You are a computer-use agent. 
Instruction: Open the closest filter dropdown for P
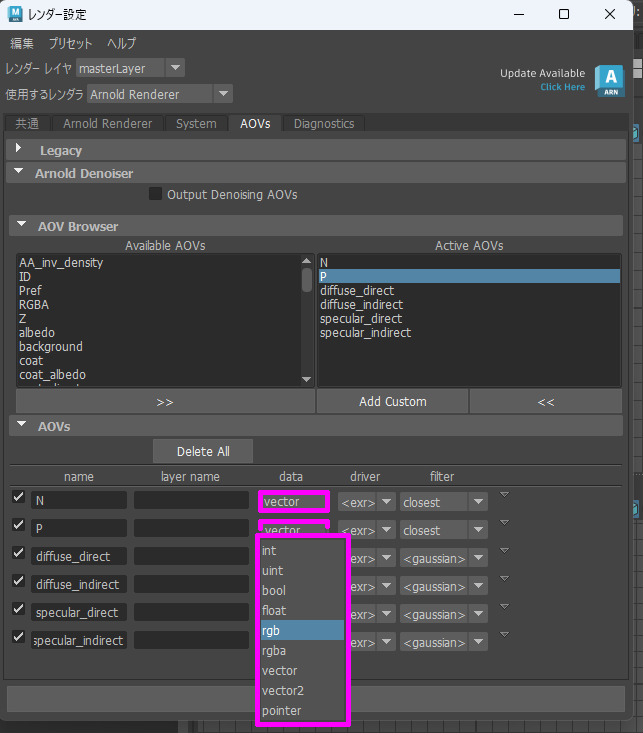click(444, 530)
